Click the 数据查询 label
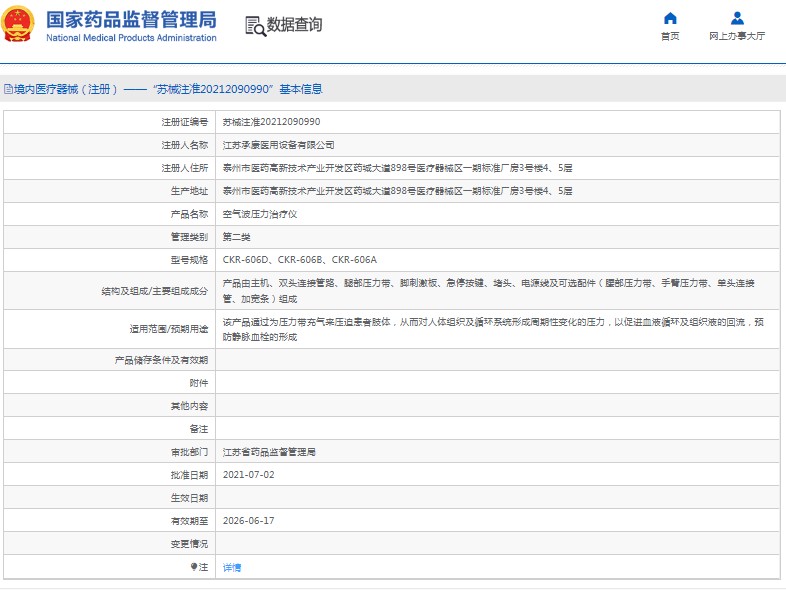Screen dimensions: 786x590 pyautogui.click(x=294, y=25)
